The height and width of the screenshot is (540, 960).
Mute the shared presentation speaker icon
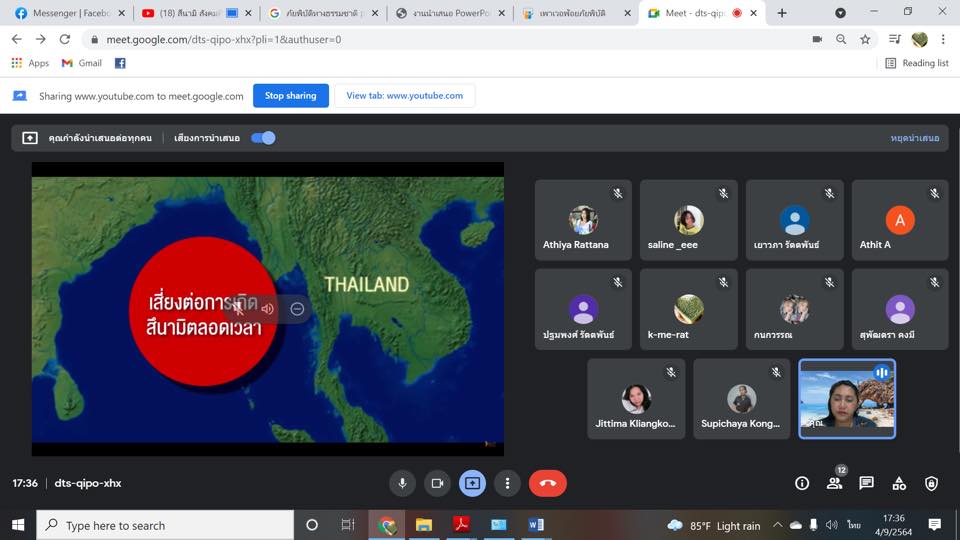(268, 309)
